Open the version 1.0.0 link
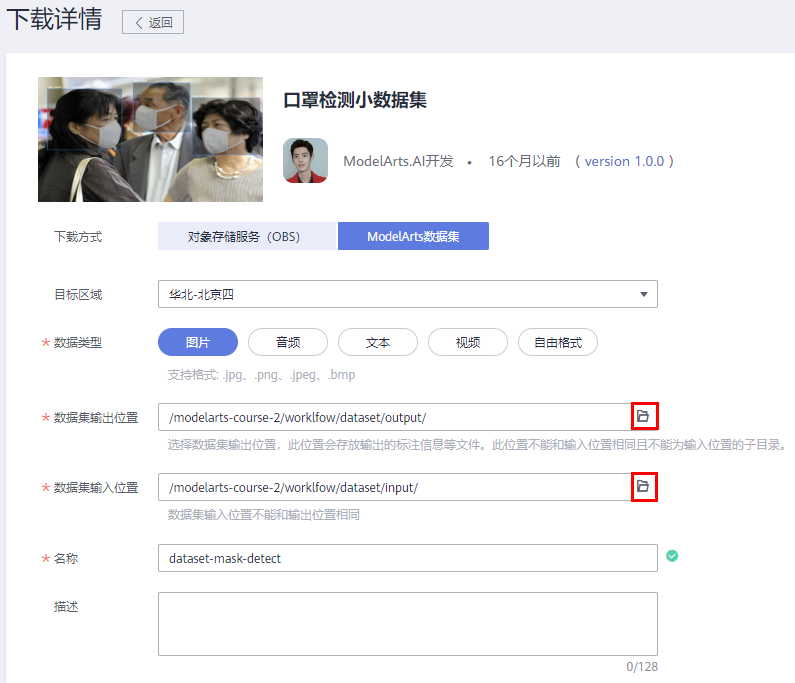The image size is (795, 683). click(624, 161)
